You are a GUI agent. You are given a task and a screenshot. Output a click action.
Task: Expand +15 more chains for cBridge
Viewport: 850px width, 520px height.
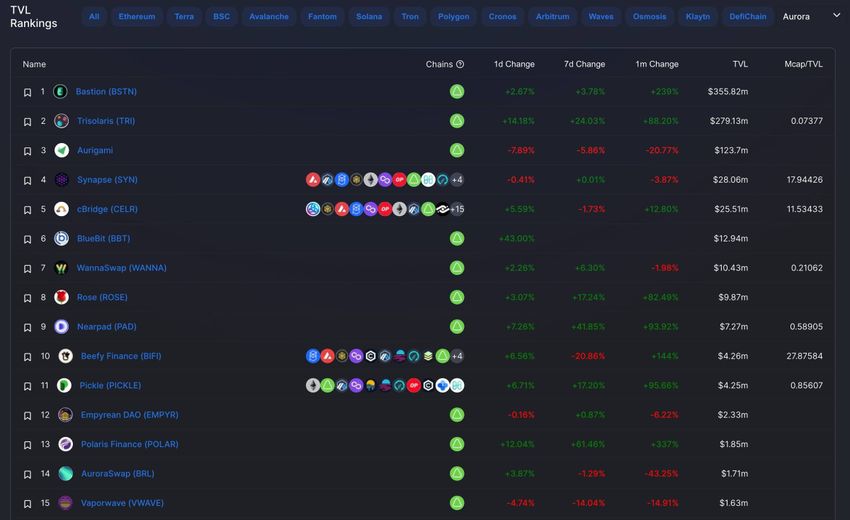point(457,209)
